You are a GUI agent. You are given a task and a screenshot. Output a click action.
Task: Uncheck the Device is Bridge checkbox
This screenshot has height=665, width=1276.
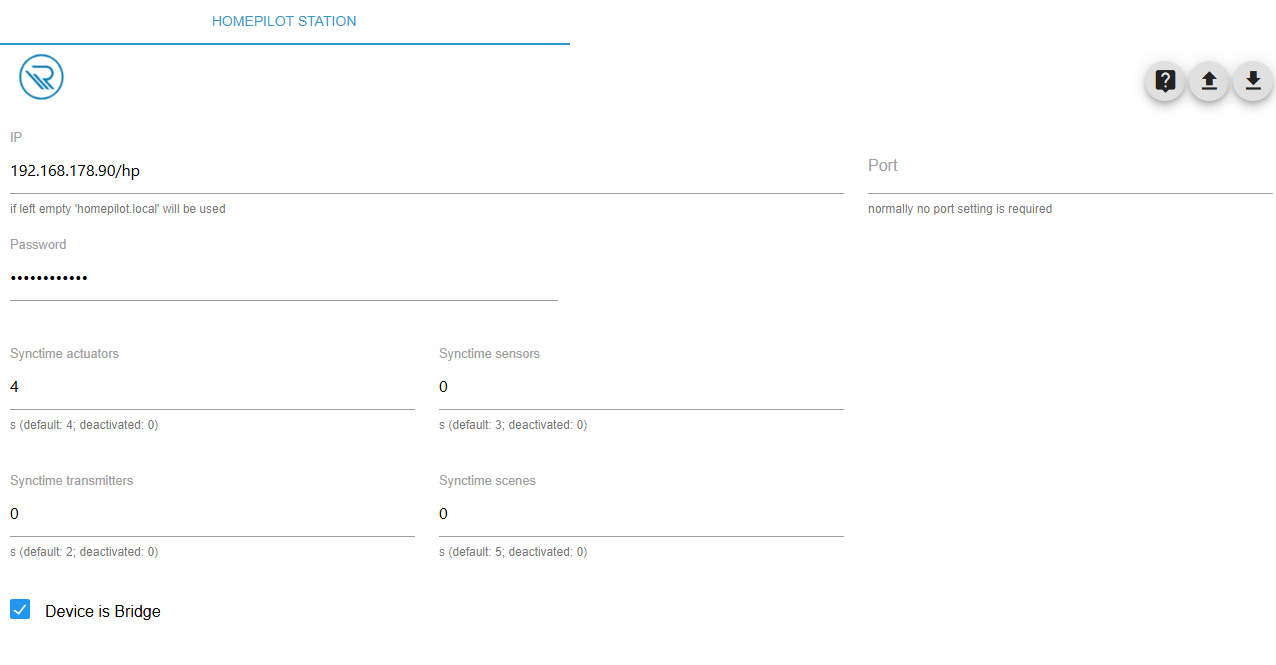(x=20, y=609)
